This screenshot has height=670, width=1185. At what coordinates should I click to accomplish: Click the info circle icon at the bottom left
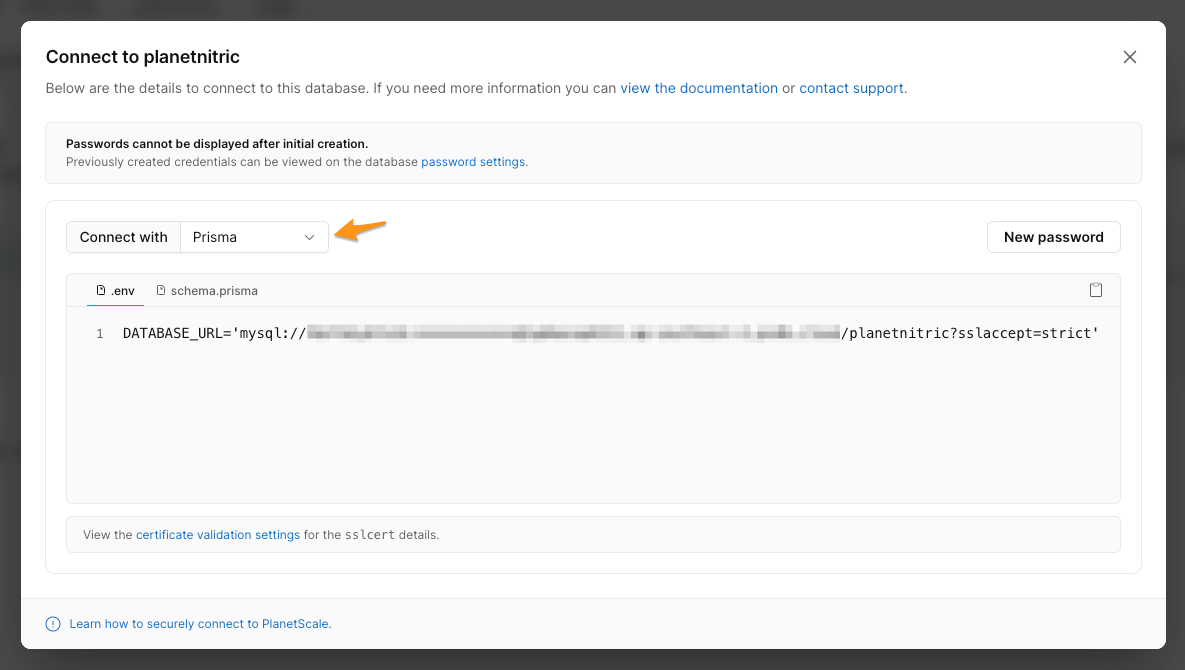[x=52, y=623]
